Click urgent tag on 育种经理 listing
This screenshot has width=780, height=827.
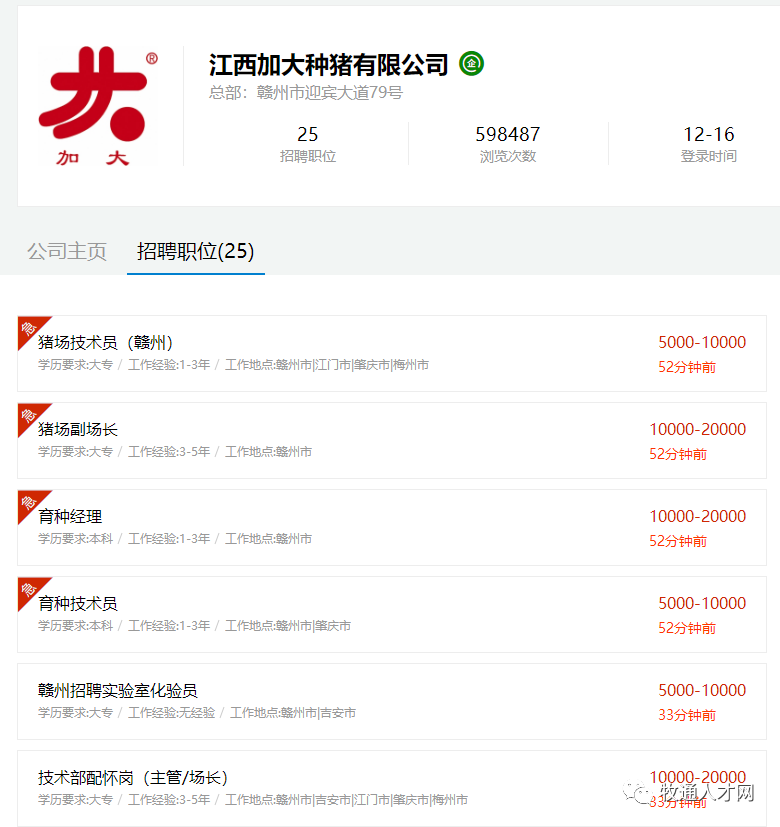(x=29, y=502)
